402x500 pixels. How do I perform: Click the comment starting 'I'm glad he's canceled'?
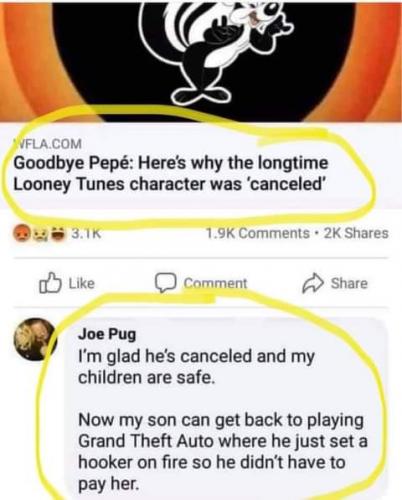(x=196, y=367)
